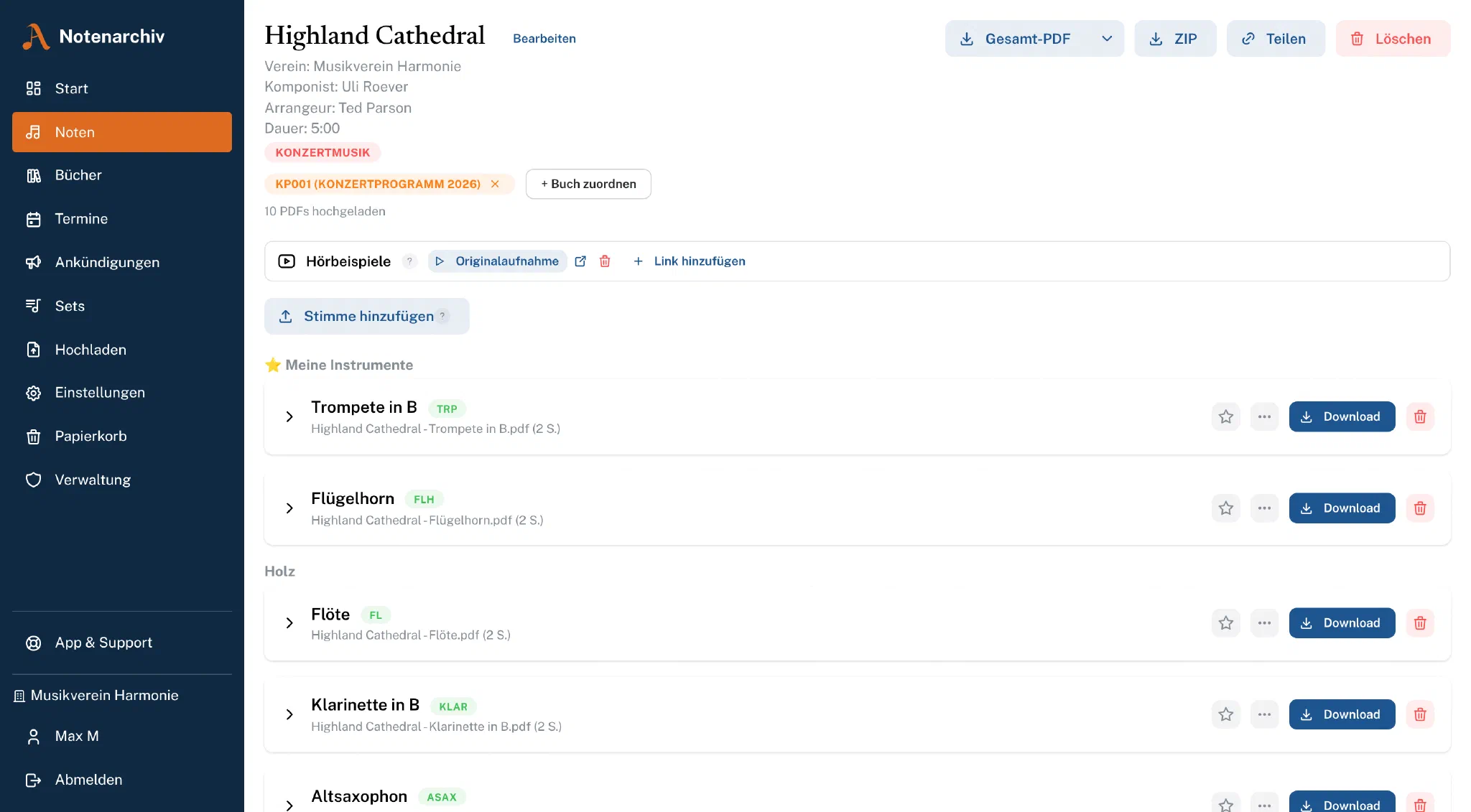
Task: Click Link hinzufügen
Action: click(689, 261)
